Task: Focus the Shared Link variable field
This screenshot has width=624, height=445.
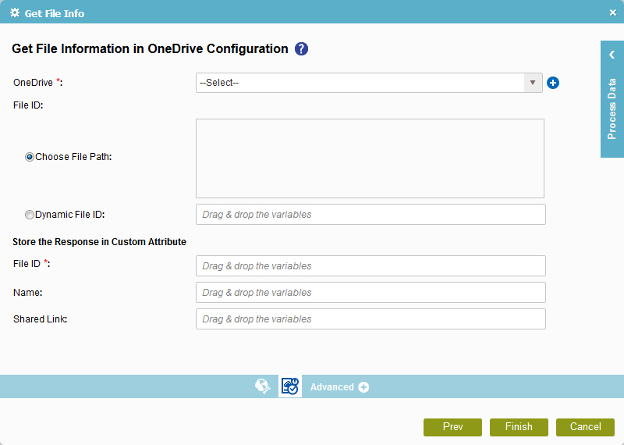Action: [x=370, y=319]
